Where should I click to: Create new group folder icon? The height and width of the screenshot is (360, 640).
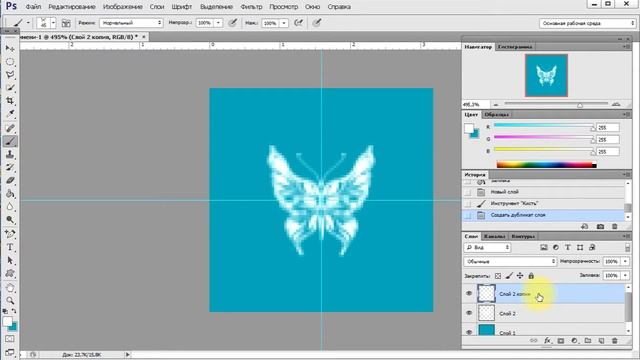pyautogui.click(x=588, y=341)
